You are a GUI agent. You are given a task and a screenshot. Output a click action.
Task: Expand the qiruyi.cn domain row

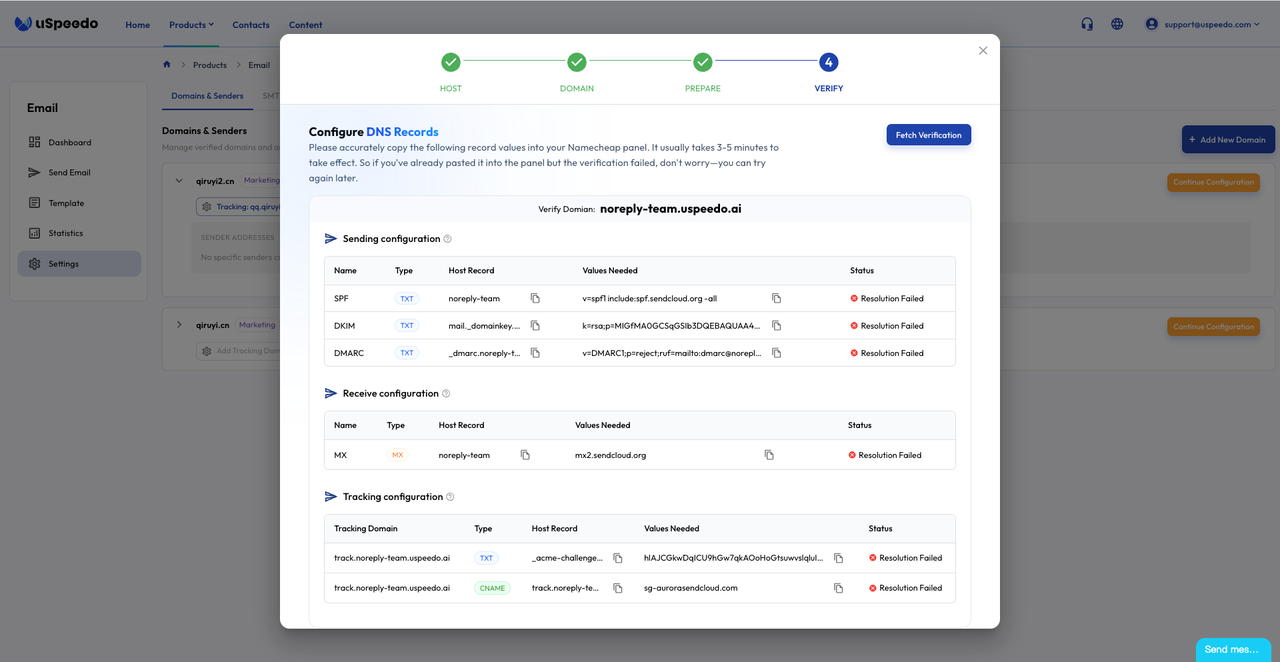(x=179, y=325)
